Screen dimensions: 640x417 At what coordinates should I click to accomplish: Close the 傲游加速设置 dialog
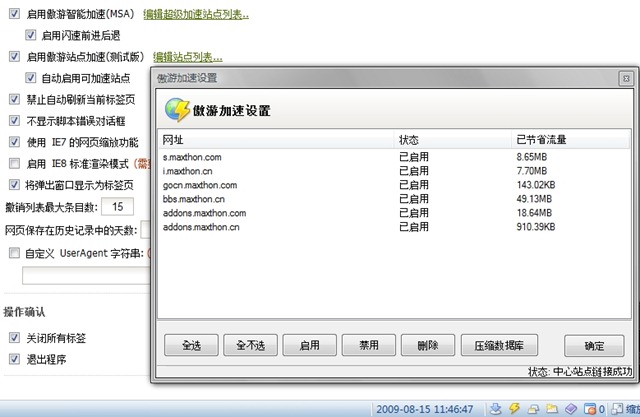[626, 78]
